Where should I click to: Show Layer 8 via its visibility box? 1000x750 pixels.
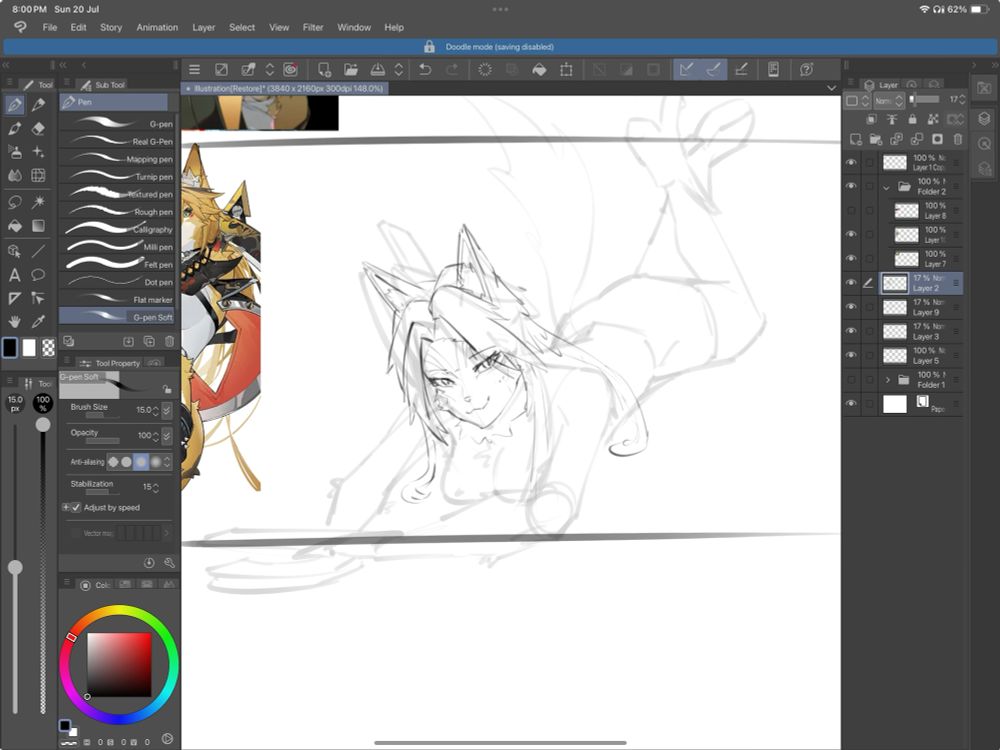851,210
